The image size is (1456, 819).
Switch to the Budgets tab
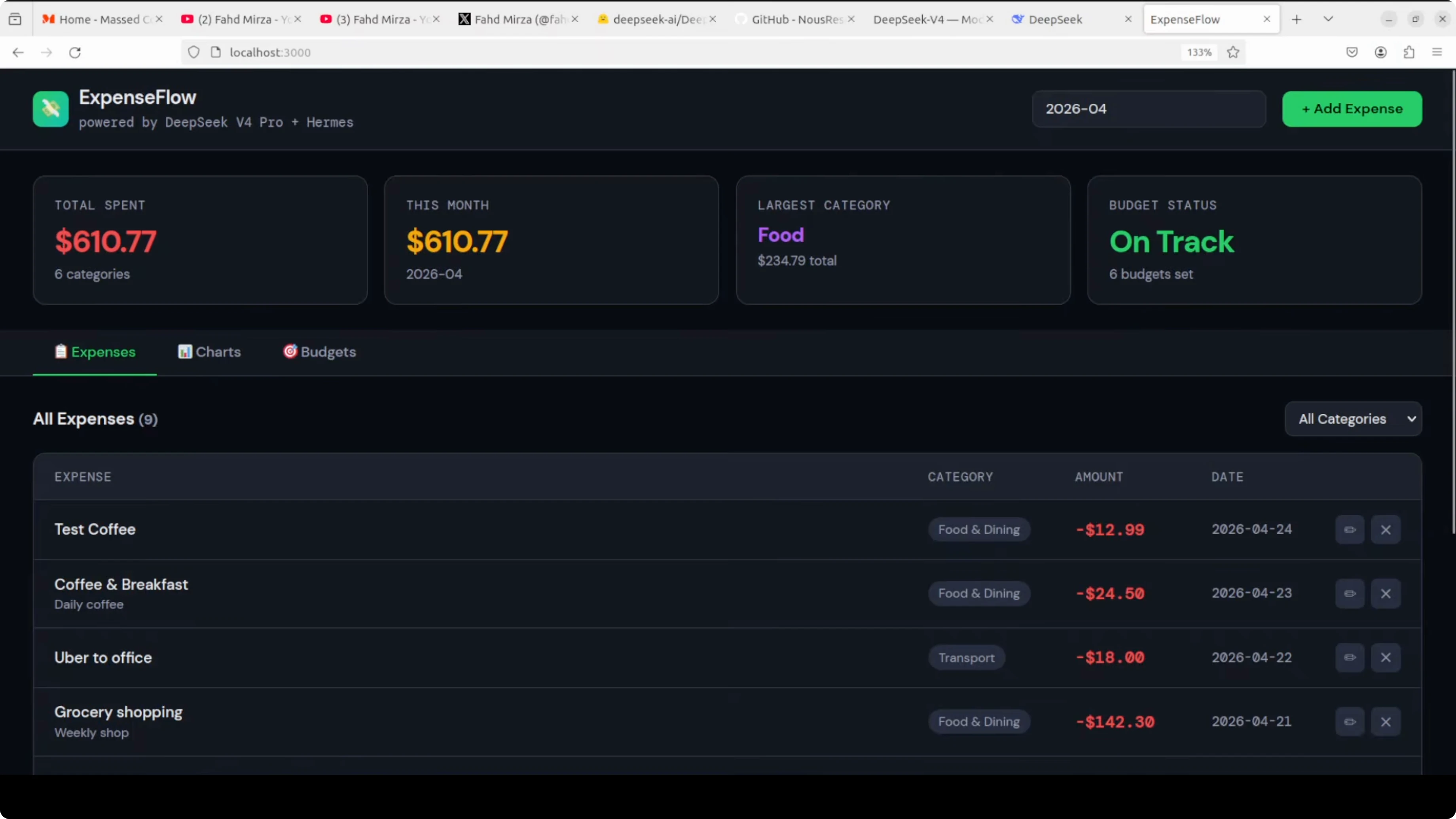pyautogui.click(x=319, y=352)
